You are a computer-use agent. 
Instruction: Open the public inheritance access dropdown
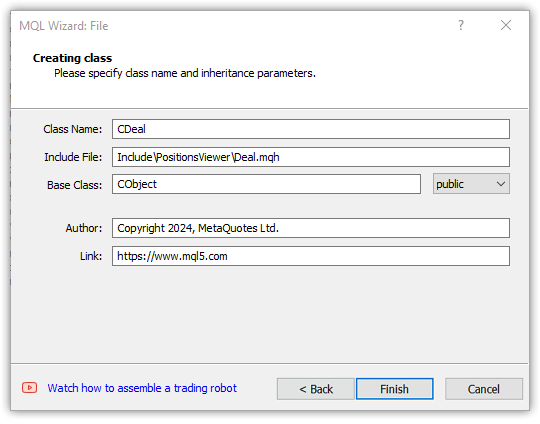click(x=471, y=184)
